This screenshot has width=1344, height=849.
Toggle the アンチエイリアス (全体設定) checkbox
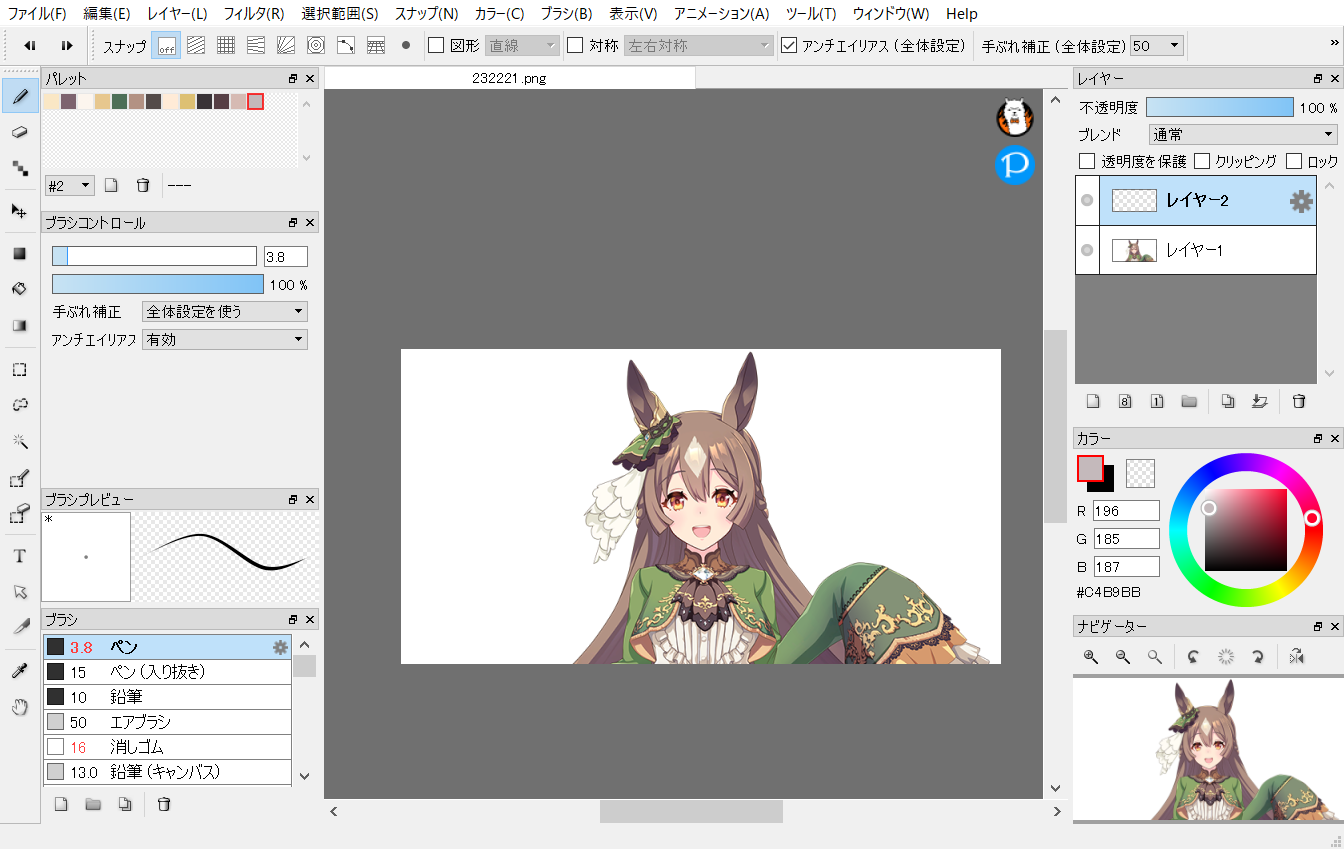(x=789, y=45)
